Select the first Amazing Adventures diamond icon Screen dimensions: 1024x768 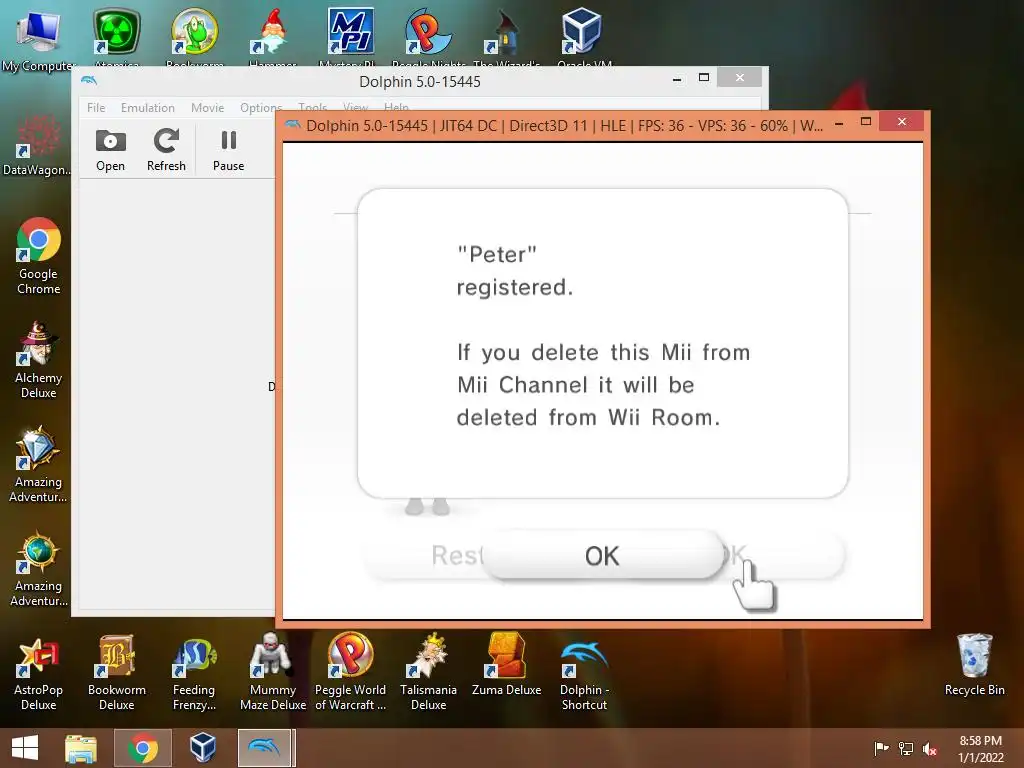(x=38, y=464)
